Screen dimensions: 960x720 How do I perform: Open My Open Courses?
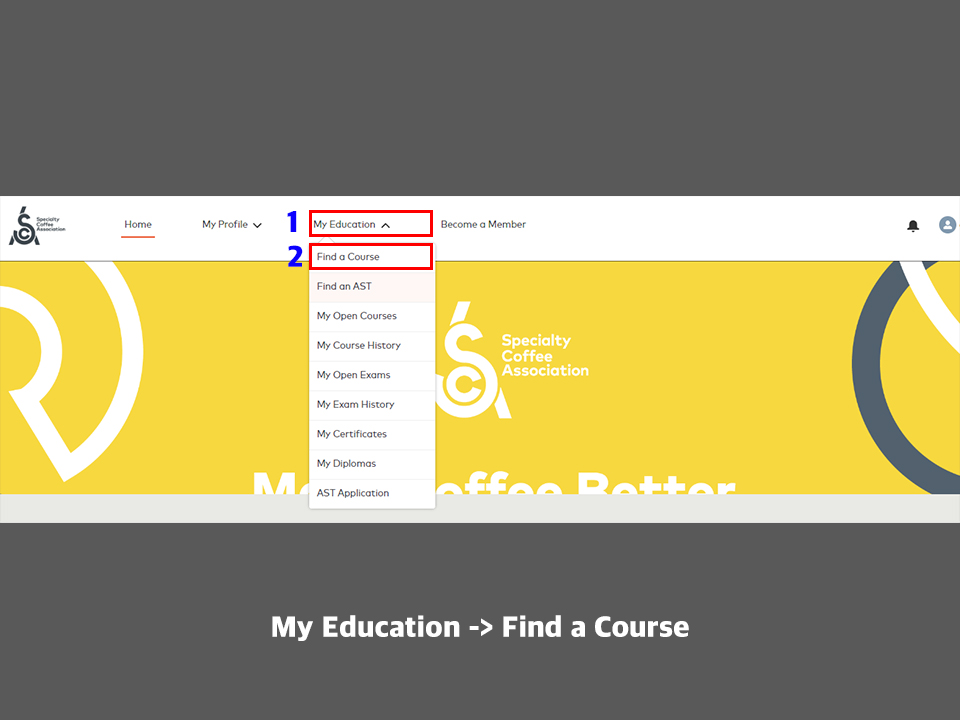(372, 316)
